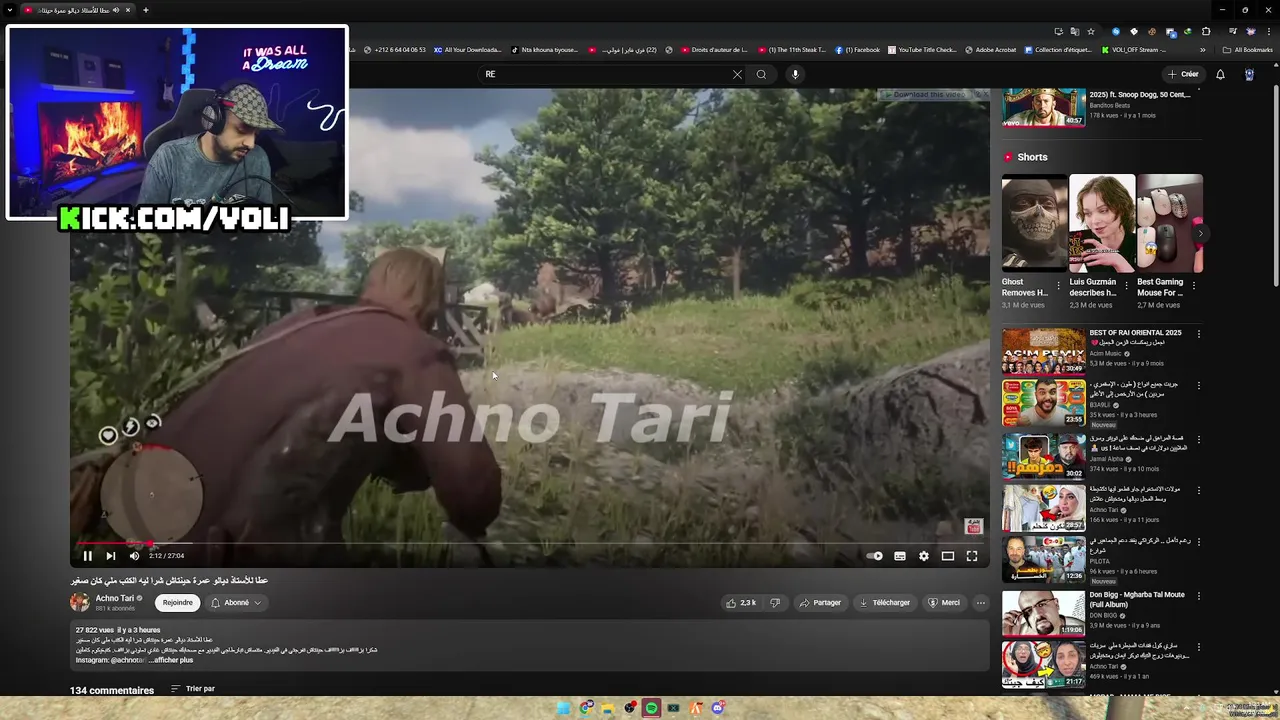Open more actions menu beside Merci
The width and height of the screenshot is (1280, 720).
981,603
